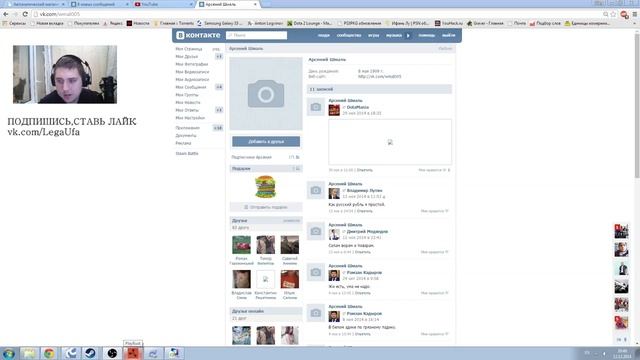
Task: Click the browser back arrow
Action: coord(6,14)
